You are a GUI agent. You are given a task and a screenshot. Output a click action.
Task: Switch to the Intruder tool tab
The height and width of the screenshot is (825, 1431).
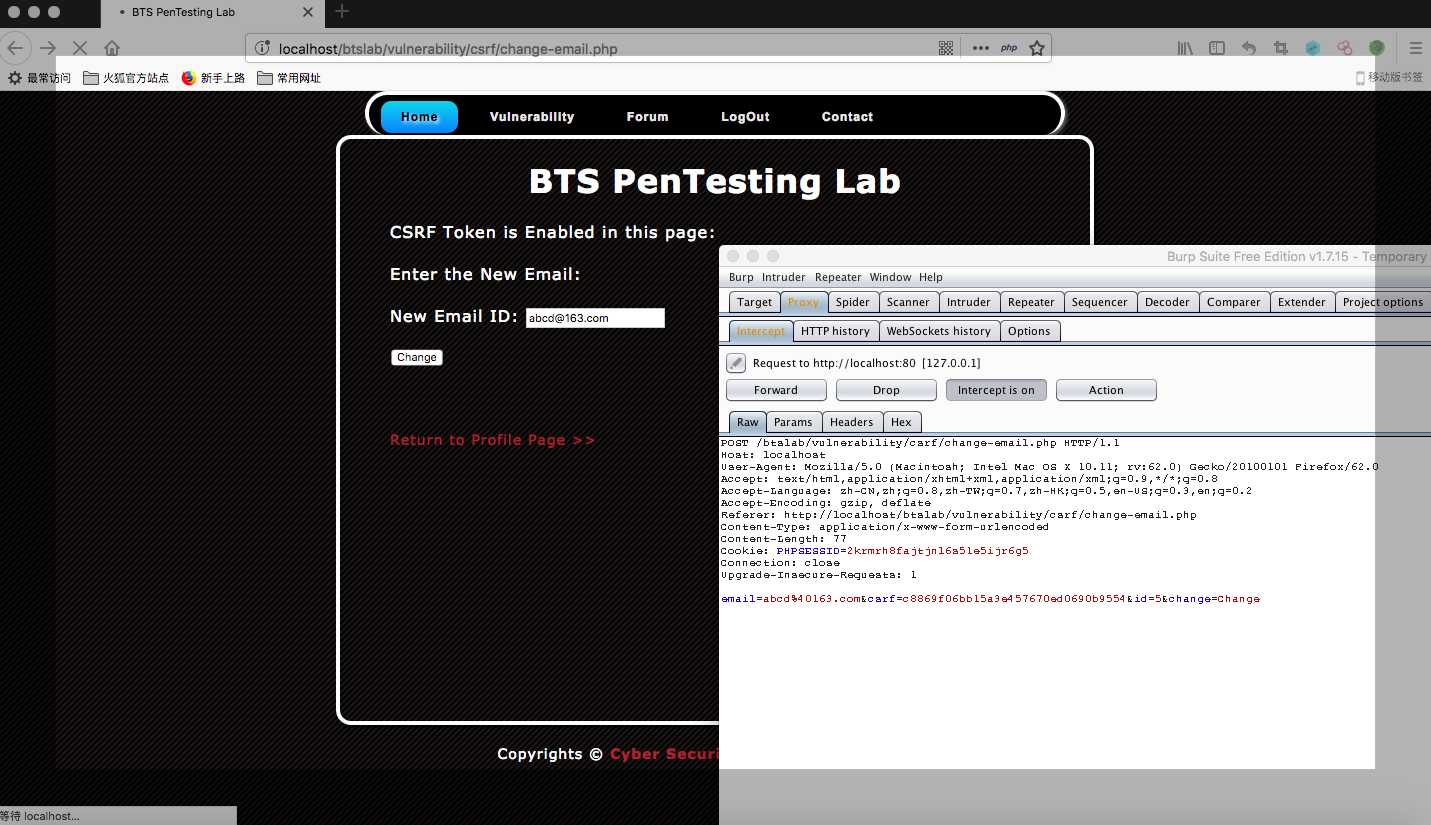tap(969, 302)
